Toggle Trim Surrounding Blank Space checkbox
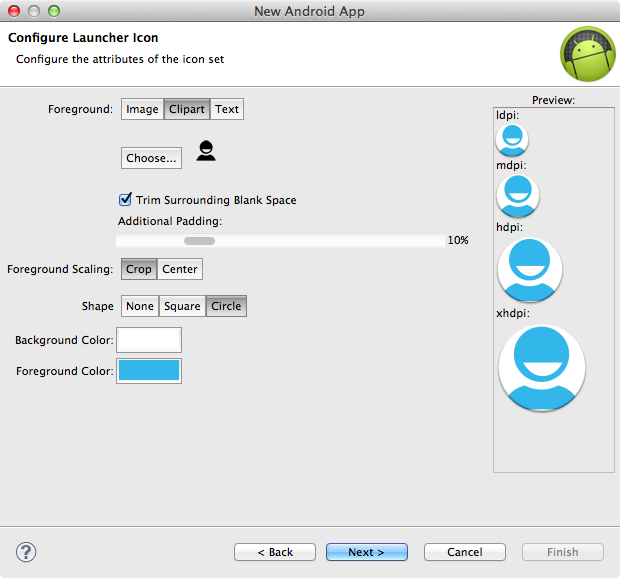The height and width of the screenshot is (578, 620). 126,200
